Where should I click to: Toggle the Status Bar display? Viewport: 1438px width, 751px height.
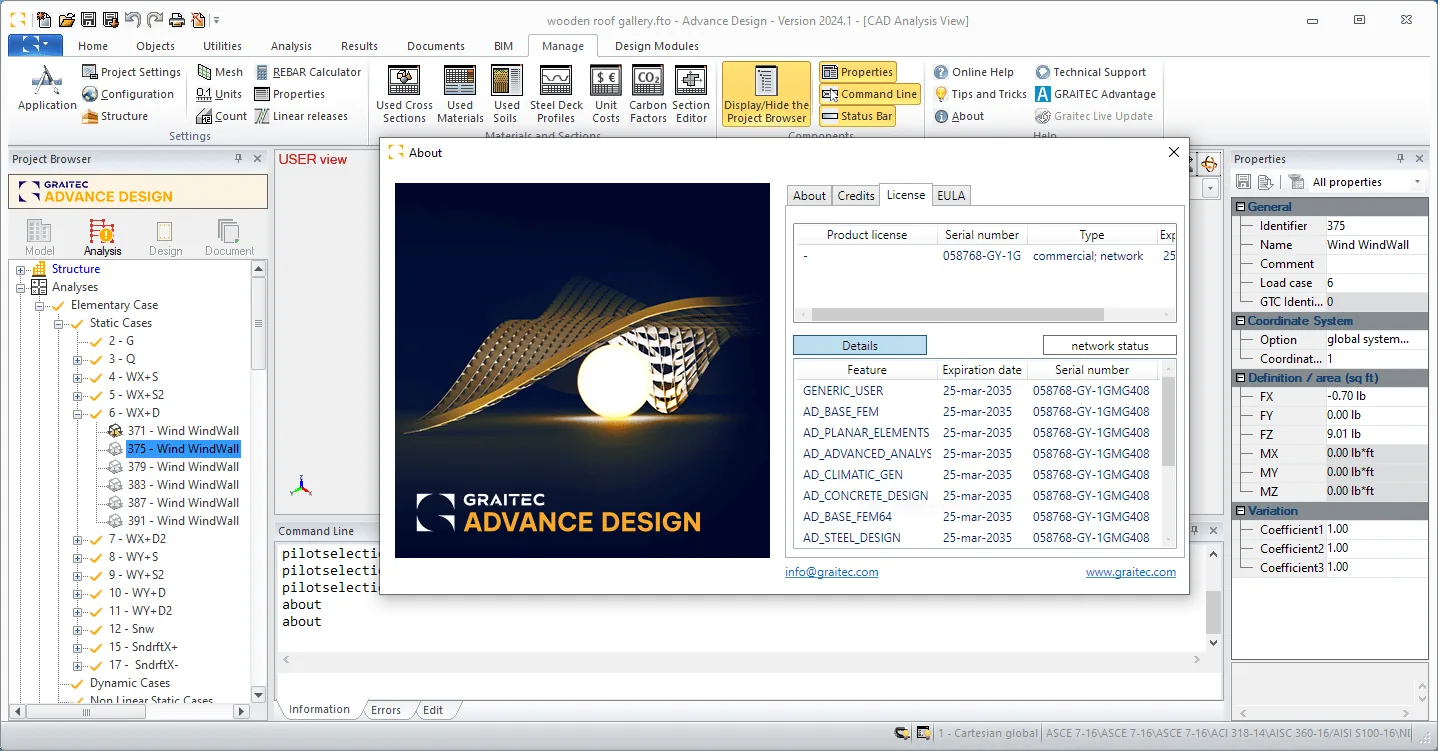click(857, 116)
